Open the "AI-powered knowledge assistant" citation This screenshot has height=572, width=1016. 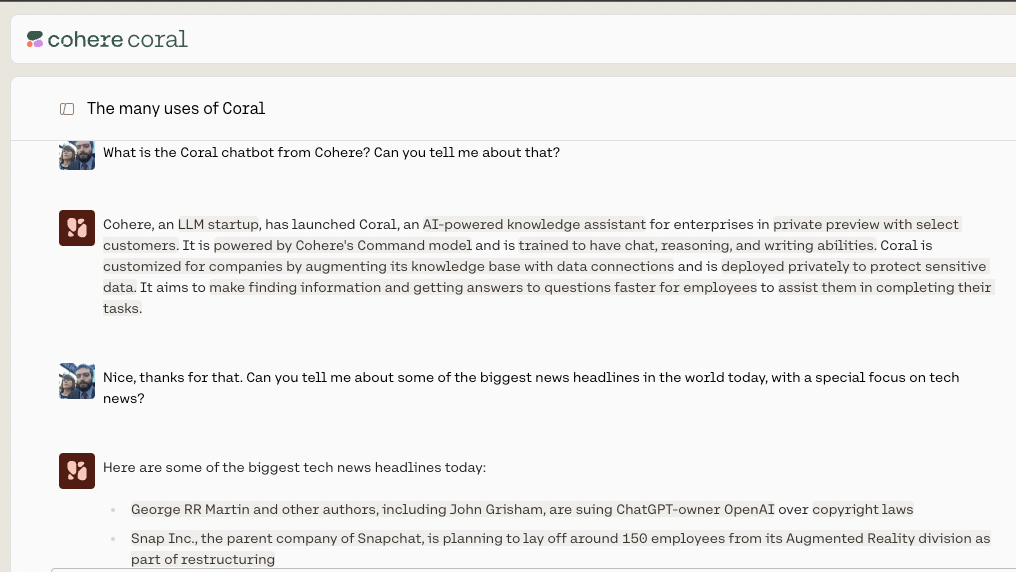[534, 224]
